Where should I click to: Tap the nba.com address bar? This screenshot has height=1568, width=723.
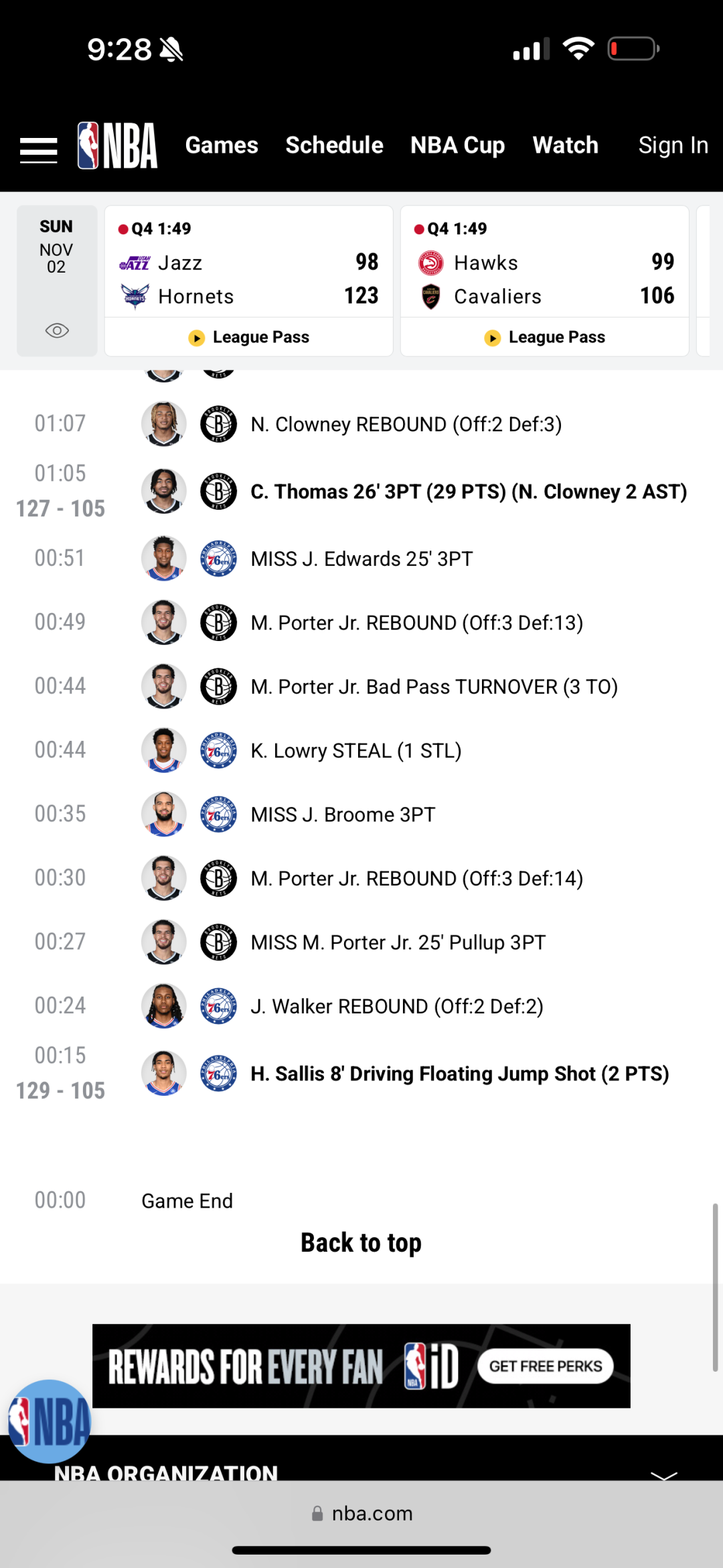coord(361,1514)
